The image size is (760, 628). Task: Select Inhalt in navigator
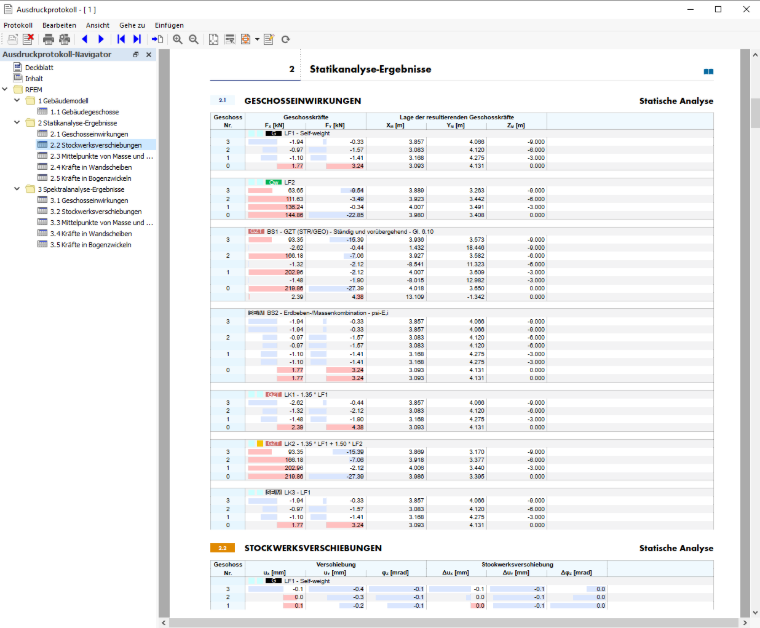click(34, 78)
